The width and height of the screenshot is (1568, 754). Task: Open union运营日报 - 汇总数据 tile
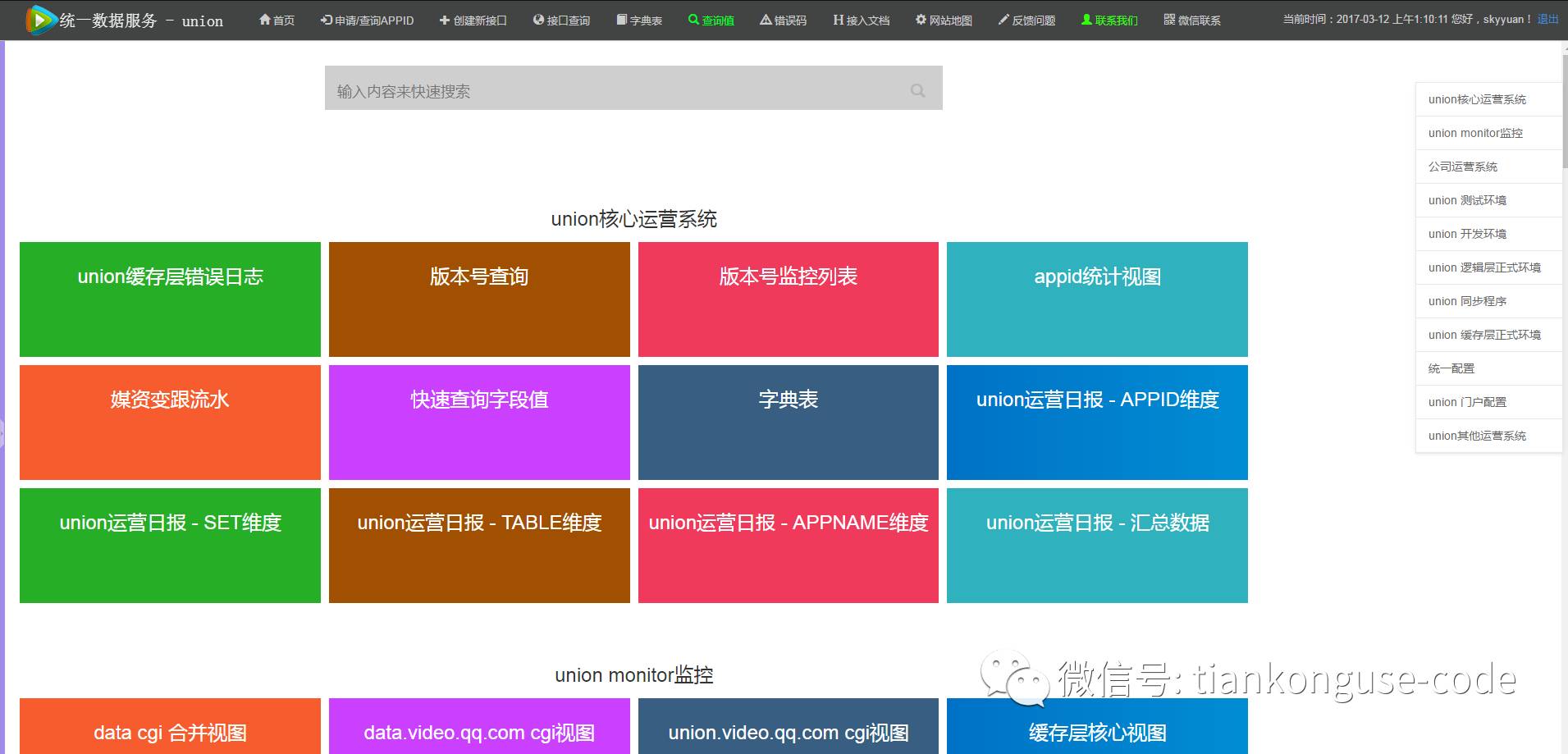tap(1097, 546)
